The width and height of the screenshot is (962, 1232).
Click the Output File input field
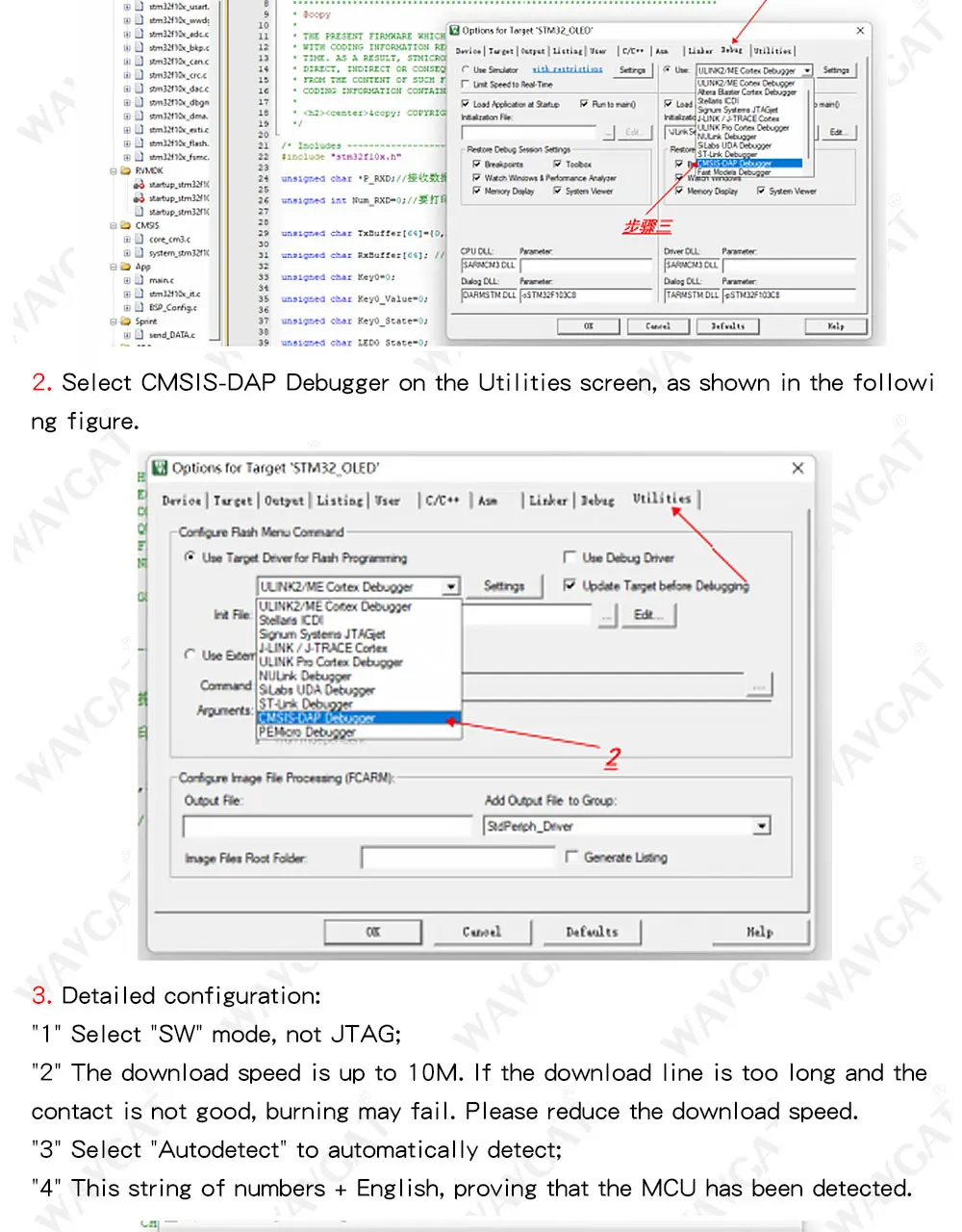(326, 826)
